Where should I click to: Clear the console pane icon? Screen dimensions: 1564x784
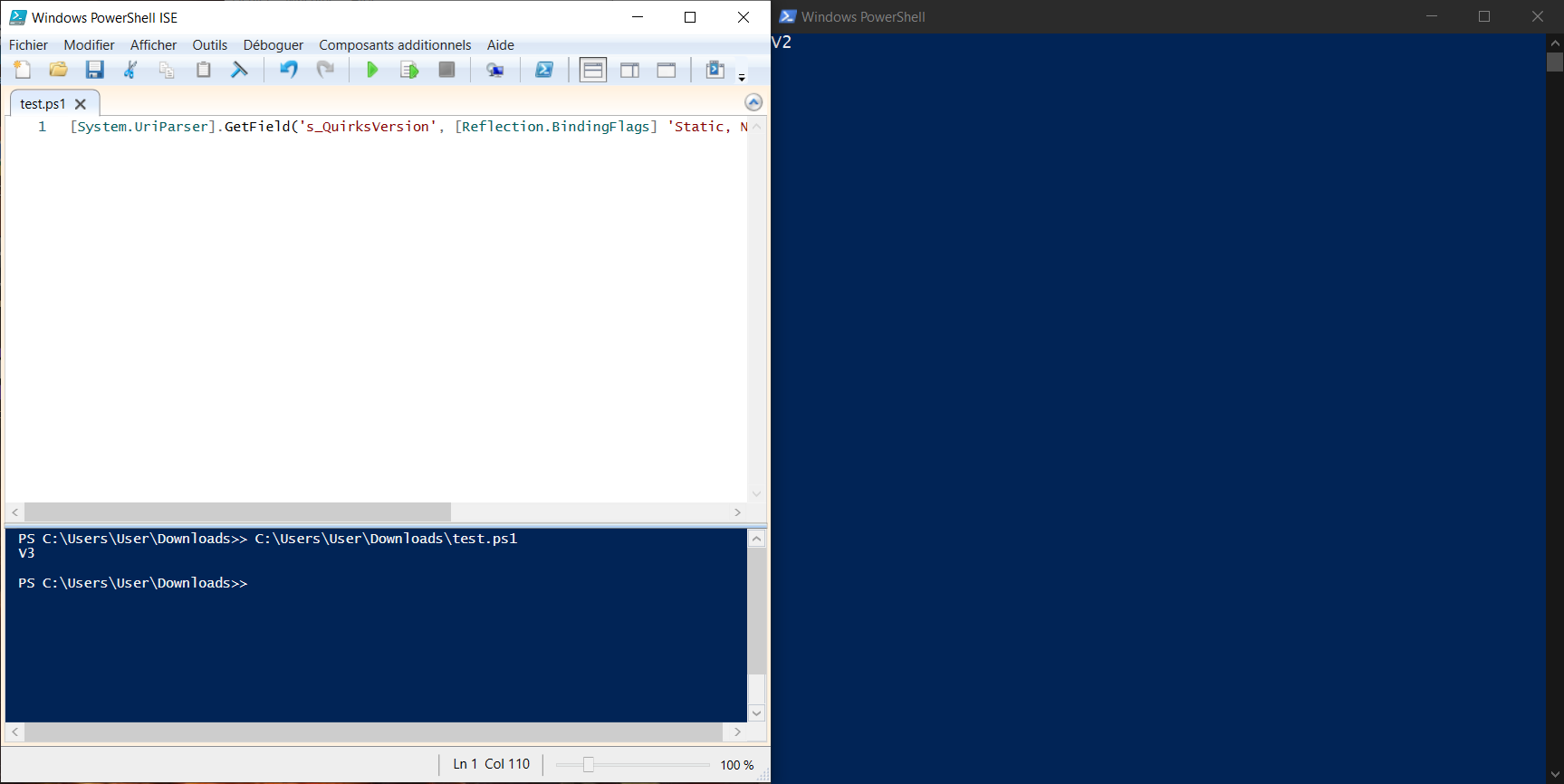[239, 70]
